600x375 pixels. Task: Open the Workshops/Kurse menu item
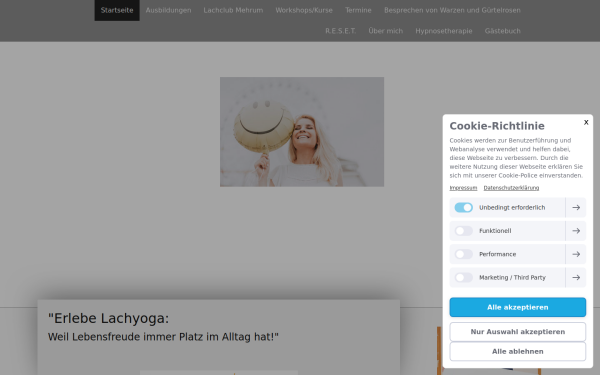(x=304, y=10)
